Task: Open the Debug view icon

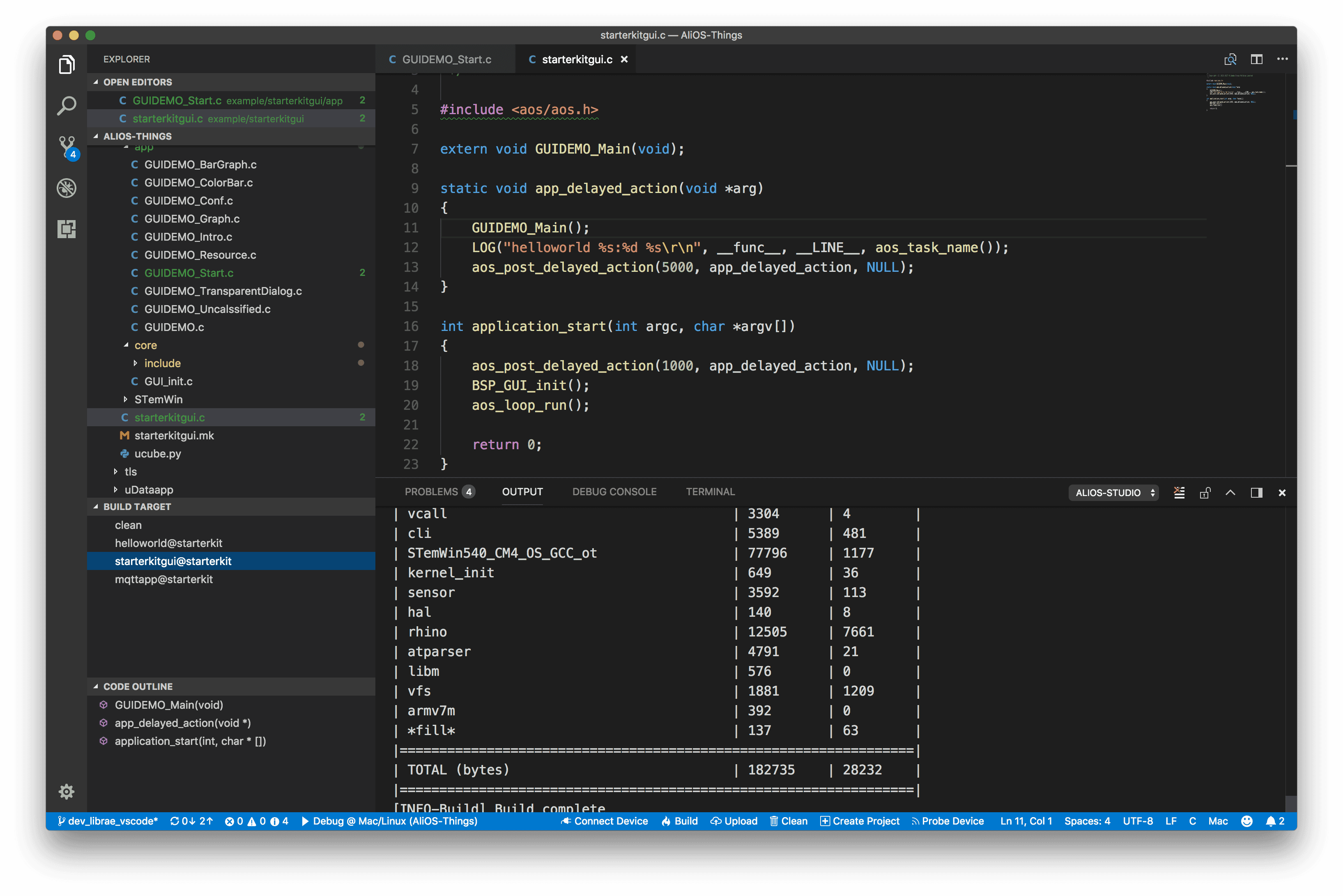Action: click(66, 188)
